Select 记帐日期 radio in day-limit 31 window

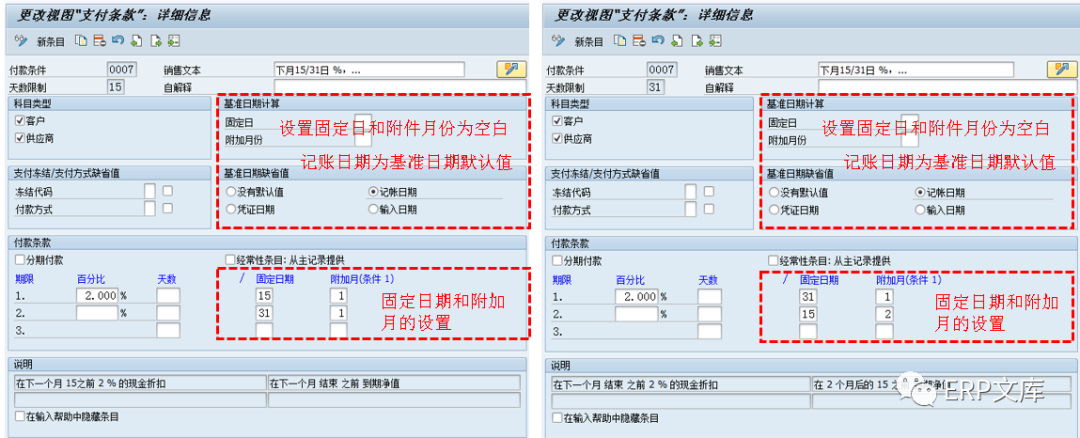tap(919, 192)
